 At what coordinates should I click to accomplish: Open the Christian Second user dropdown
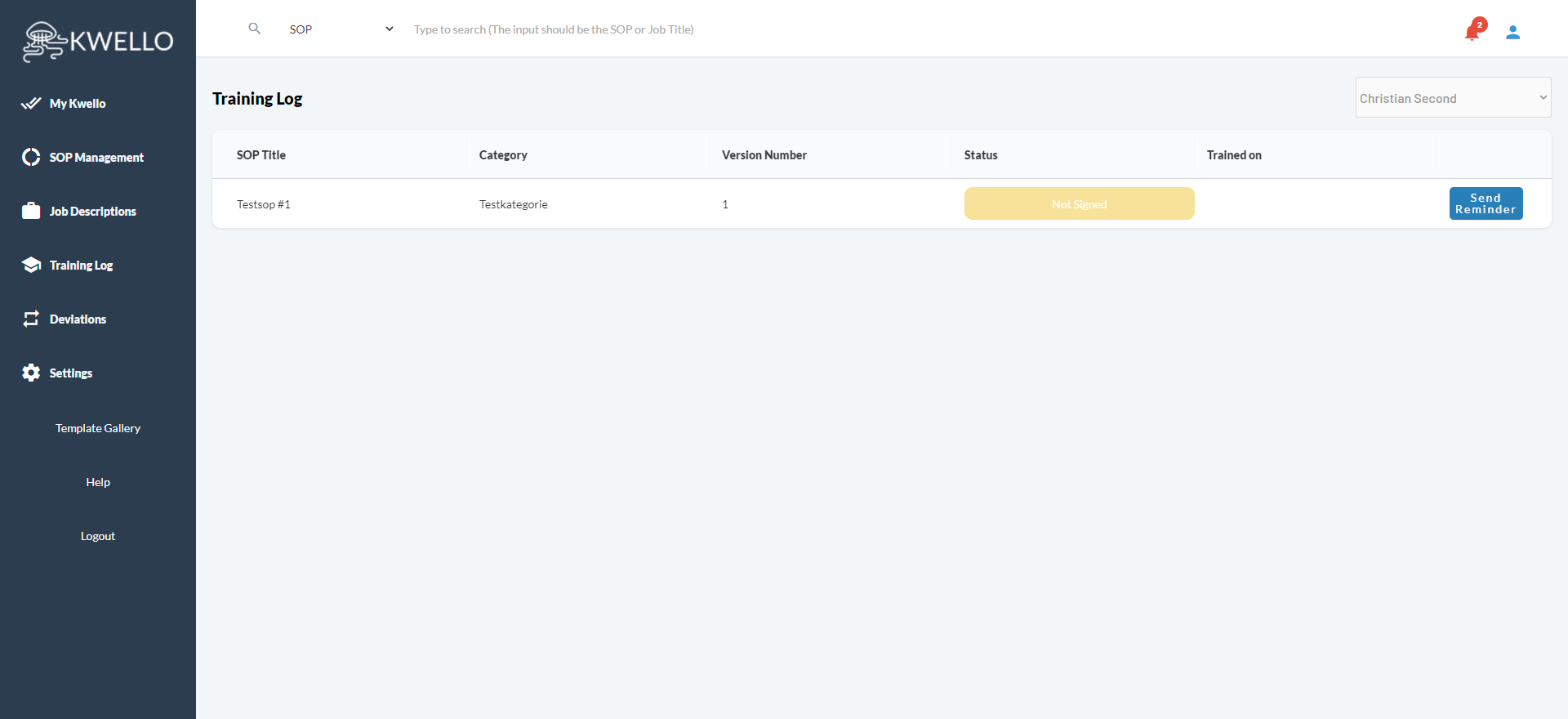[1453, 98]
